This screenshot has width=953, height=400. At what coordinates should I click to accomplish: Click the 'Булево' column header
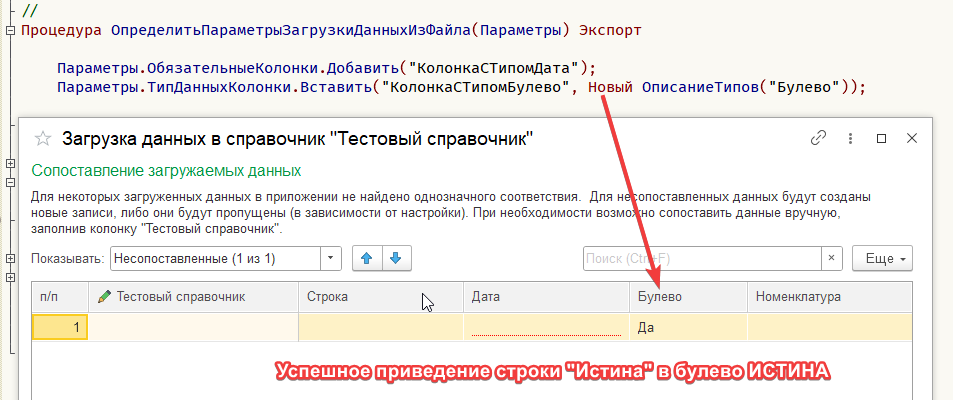pyautogui.click(x=688, y=297)
